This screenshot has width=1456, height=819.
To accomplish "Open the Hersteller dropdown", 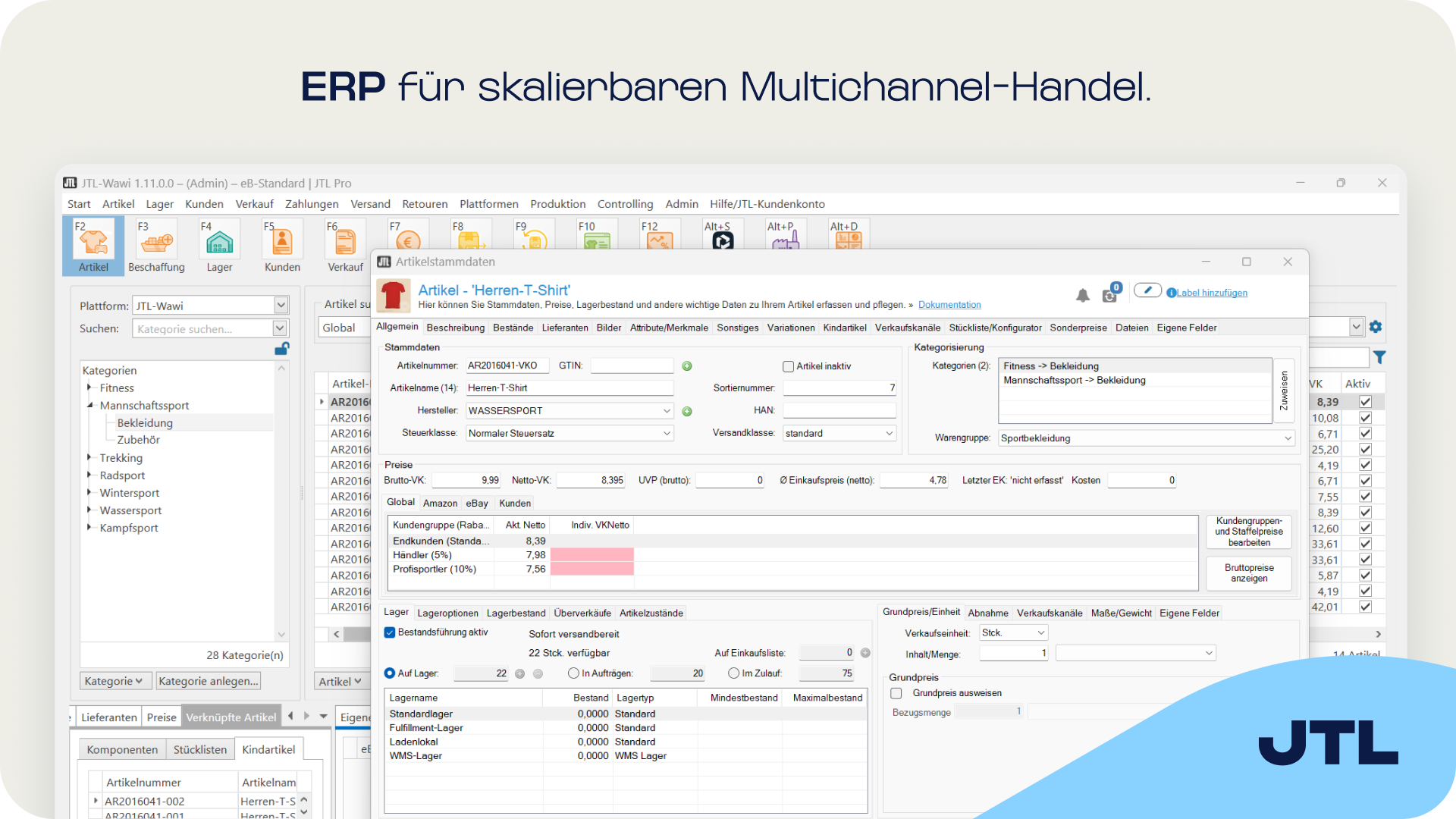I will [667, 411].
